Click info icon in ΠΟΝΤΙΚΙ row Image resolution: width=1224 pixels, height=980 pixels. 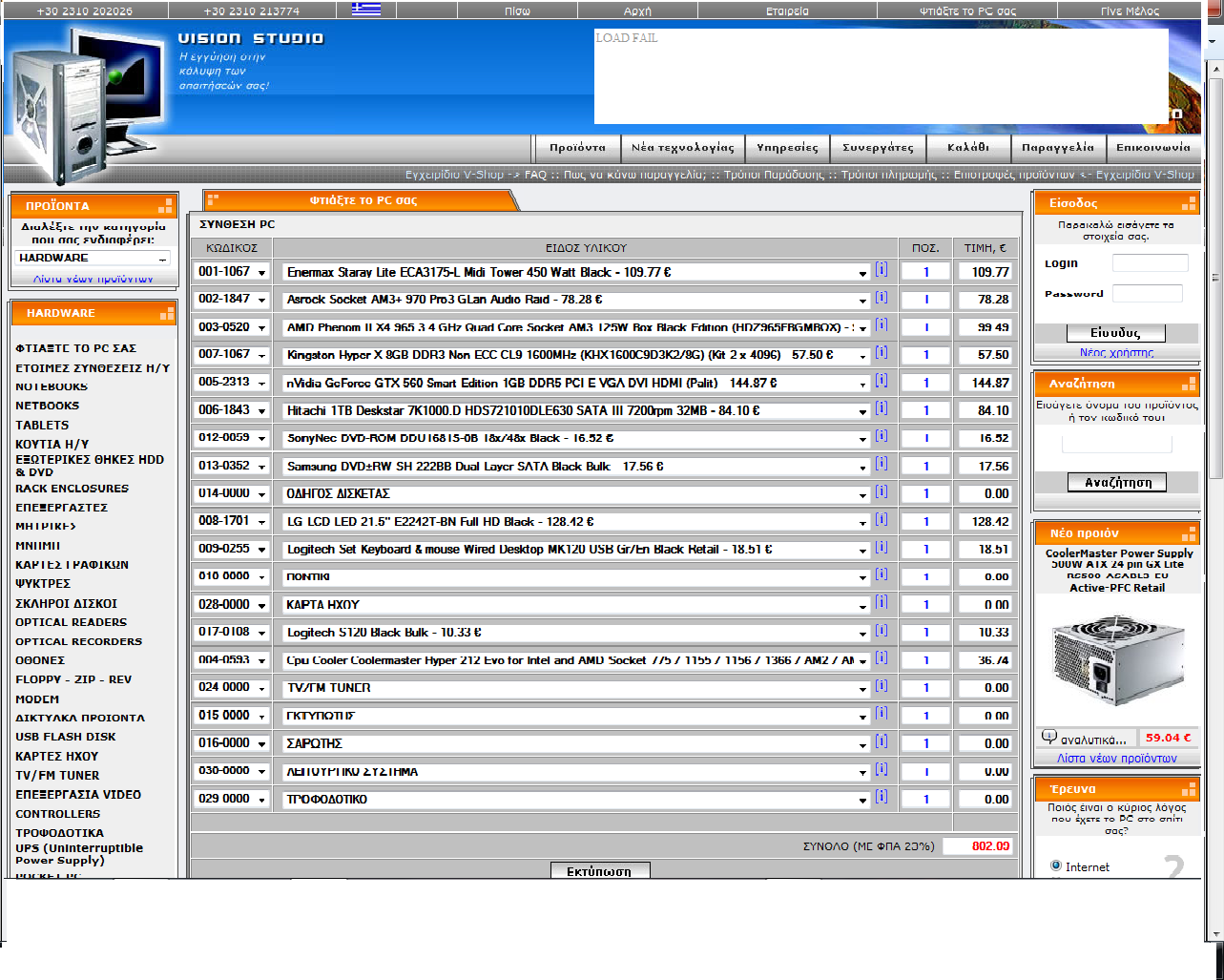882,574
